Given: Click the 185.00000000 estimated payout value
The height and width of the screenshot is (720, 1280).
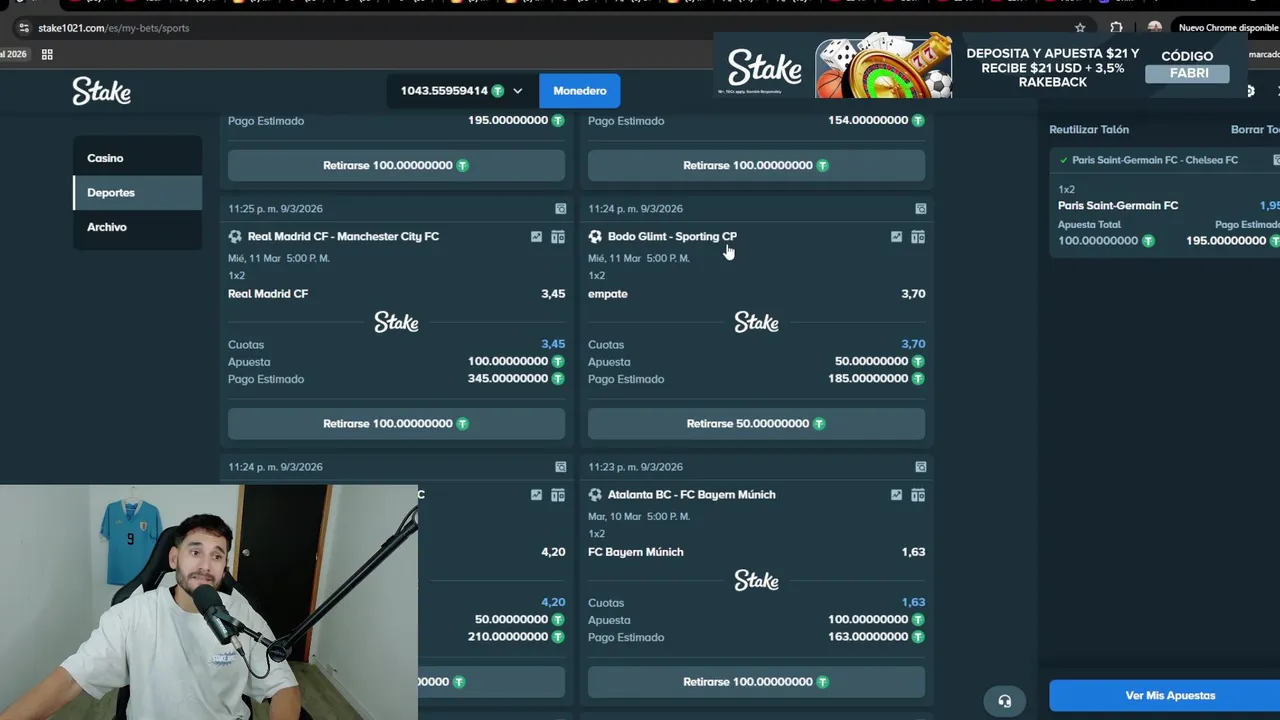Looking at the screenshot, I should [x=869, y=379].
